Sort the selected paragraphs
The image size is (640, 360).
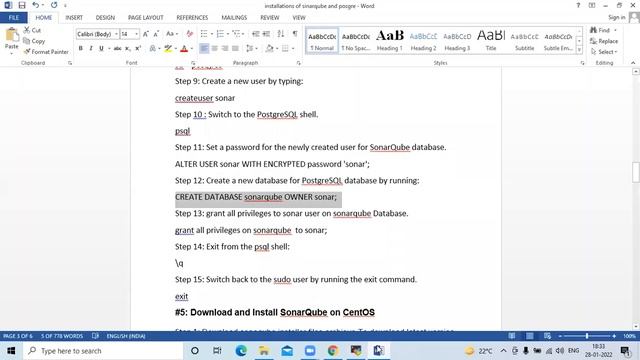tap(281, 34)
